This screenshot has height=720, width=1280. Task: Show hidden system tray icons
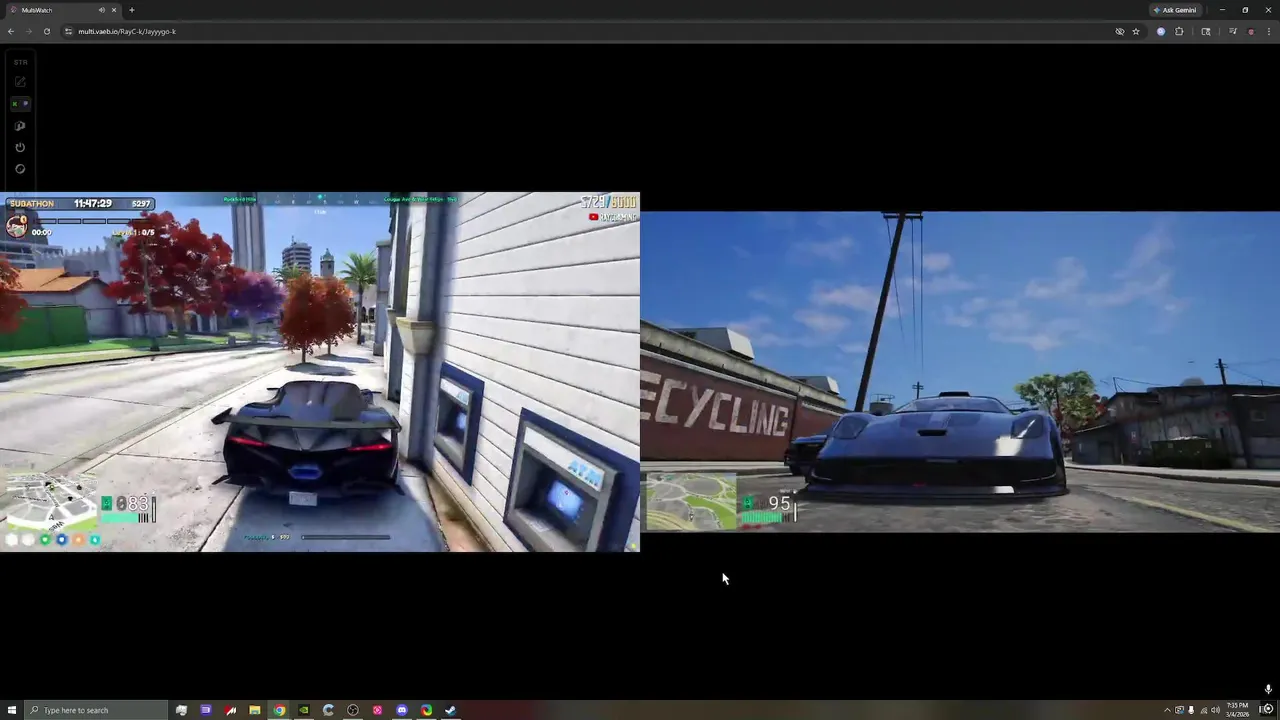1167,710
